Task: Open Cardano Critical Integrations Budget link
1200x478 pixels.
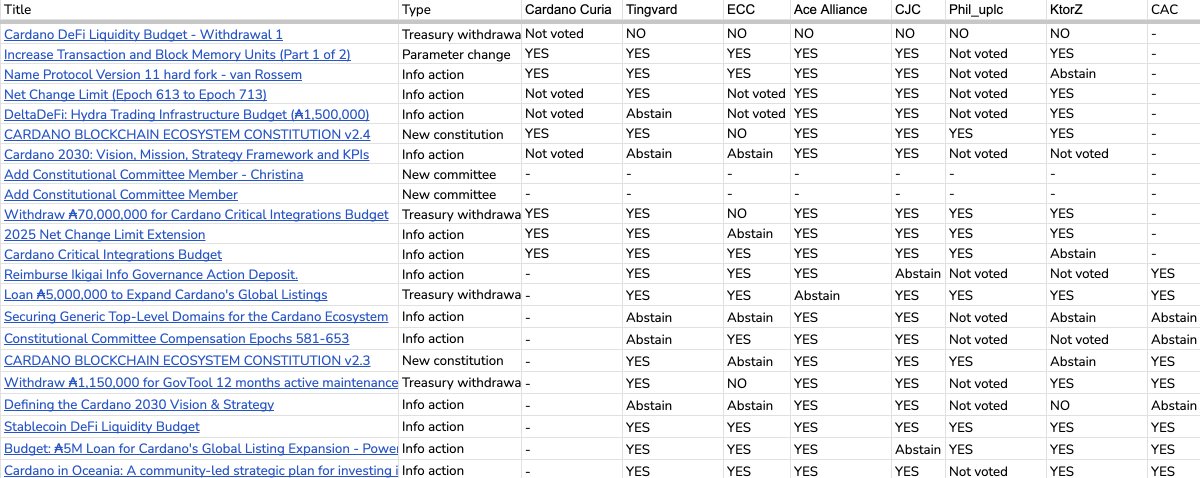Action: pos(113,254)
